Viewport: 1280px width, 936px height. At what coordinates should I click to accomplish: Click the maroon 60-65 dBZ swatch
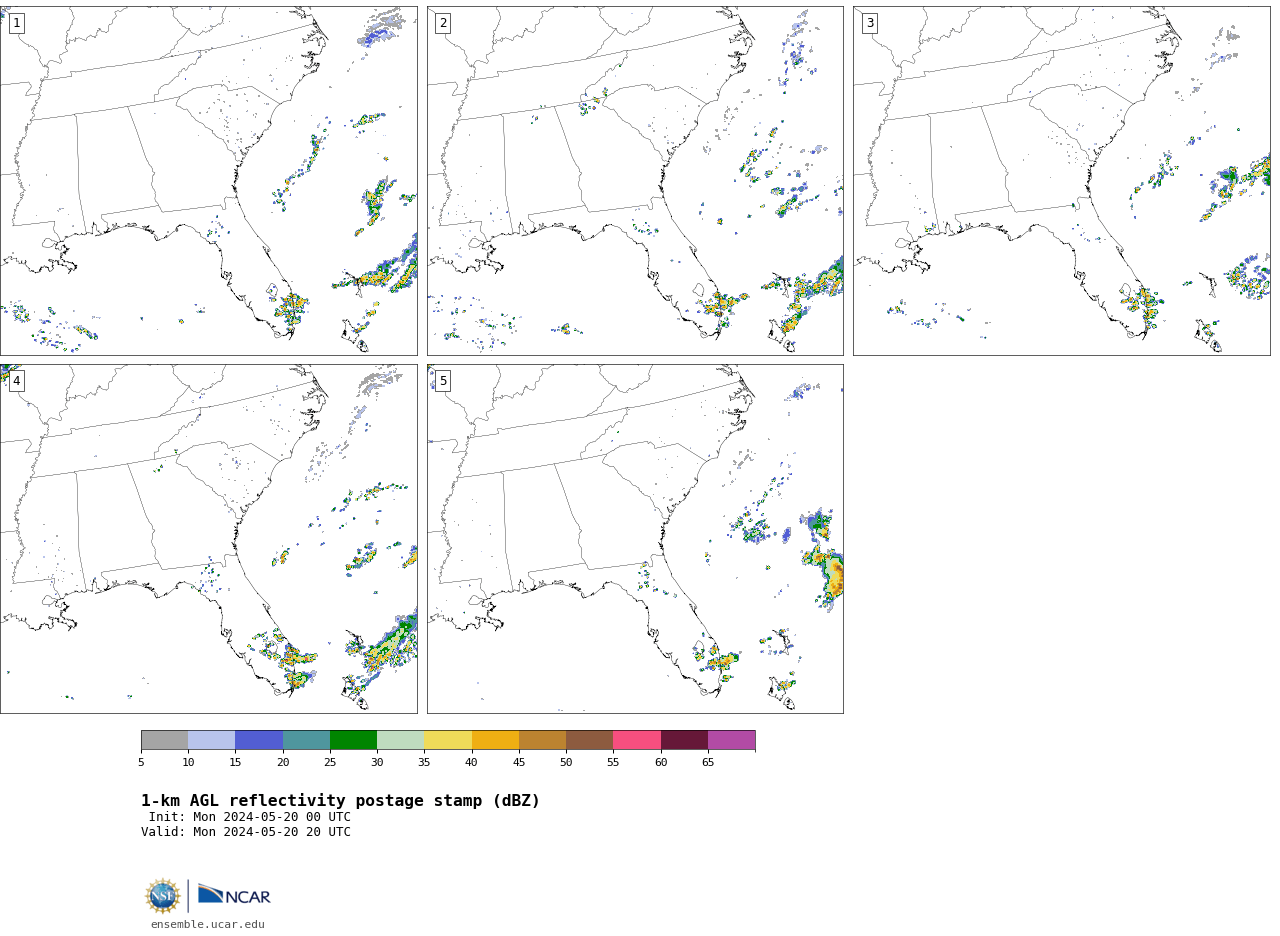point(684,740)
